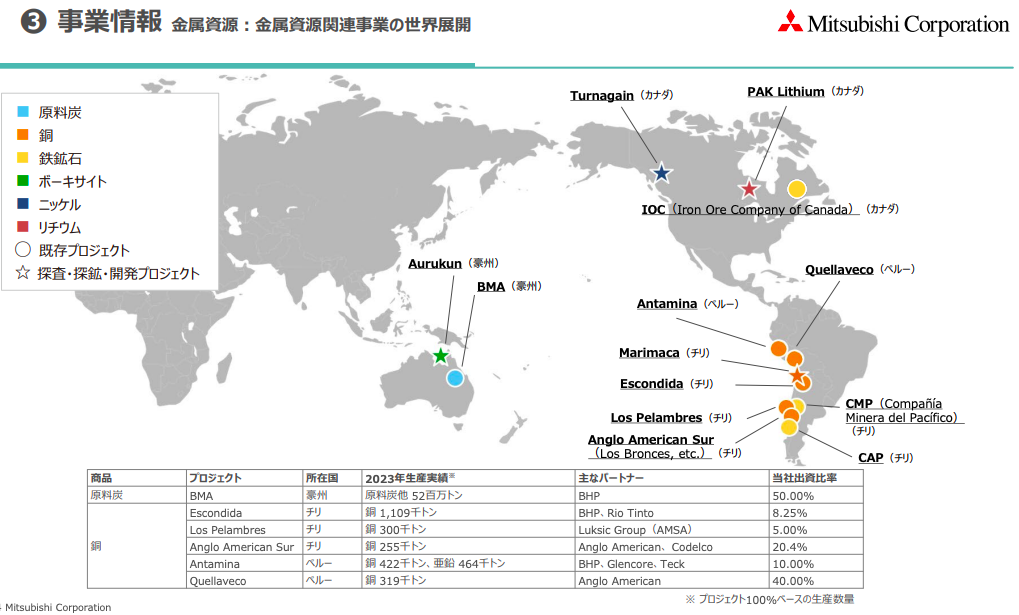Screen dimensions: 1019x615
Task: Click the hollow circle 既存プロジェクト legend symbol
Action: click(23, 250)
